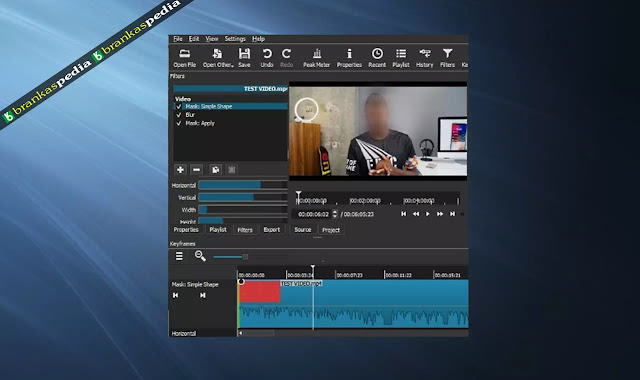The image size is (640, 380).
Task: Select the Filters tab
Action: coord(245,230)
